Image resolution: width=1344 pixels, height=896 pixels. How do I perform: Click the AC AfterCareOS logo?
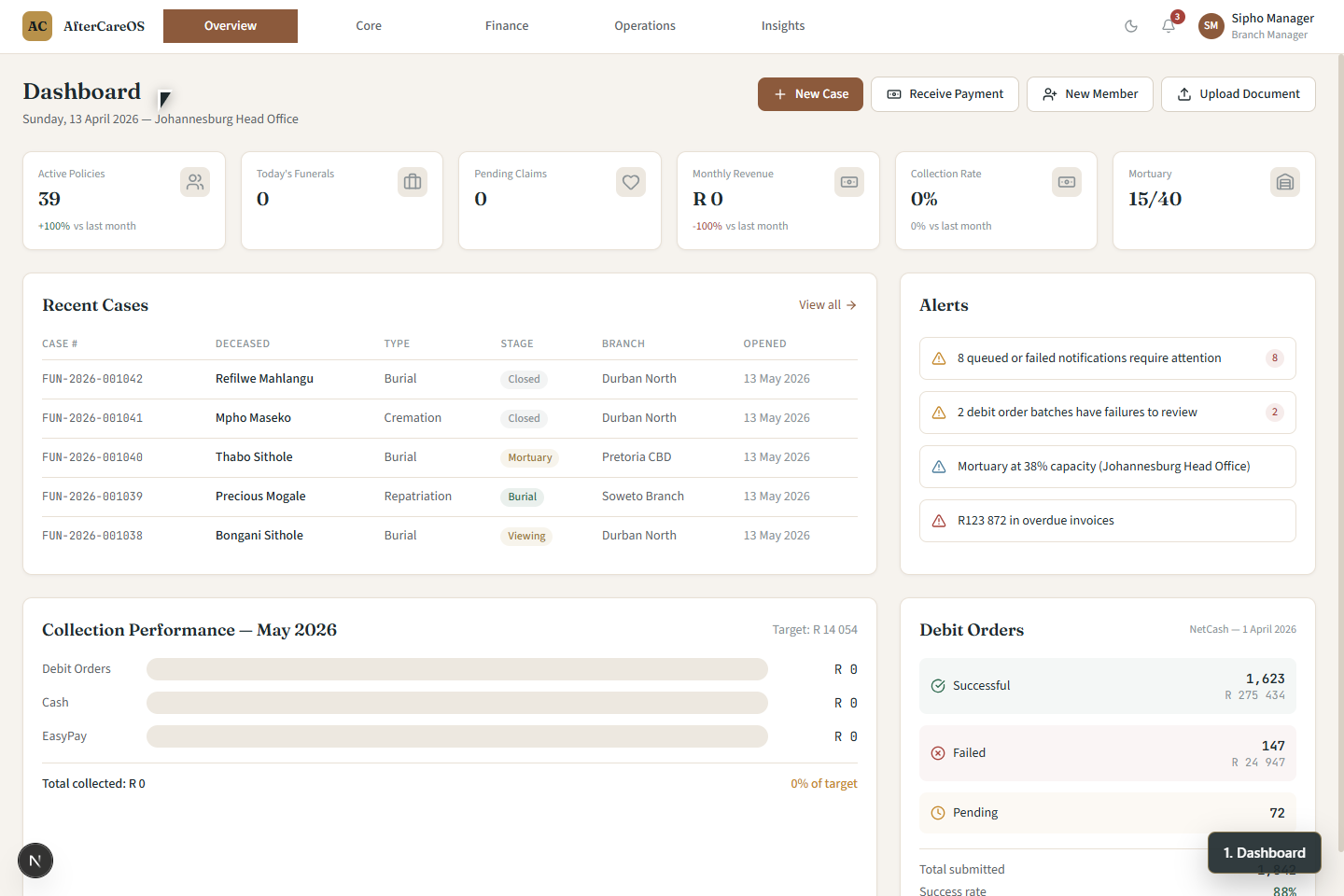[x=84, y=26]
